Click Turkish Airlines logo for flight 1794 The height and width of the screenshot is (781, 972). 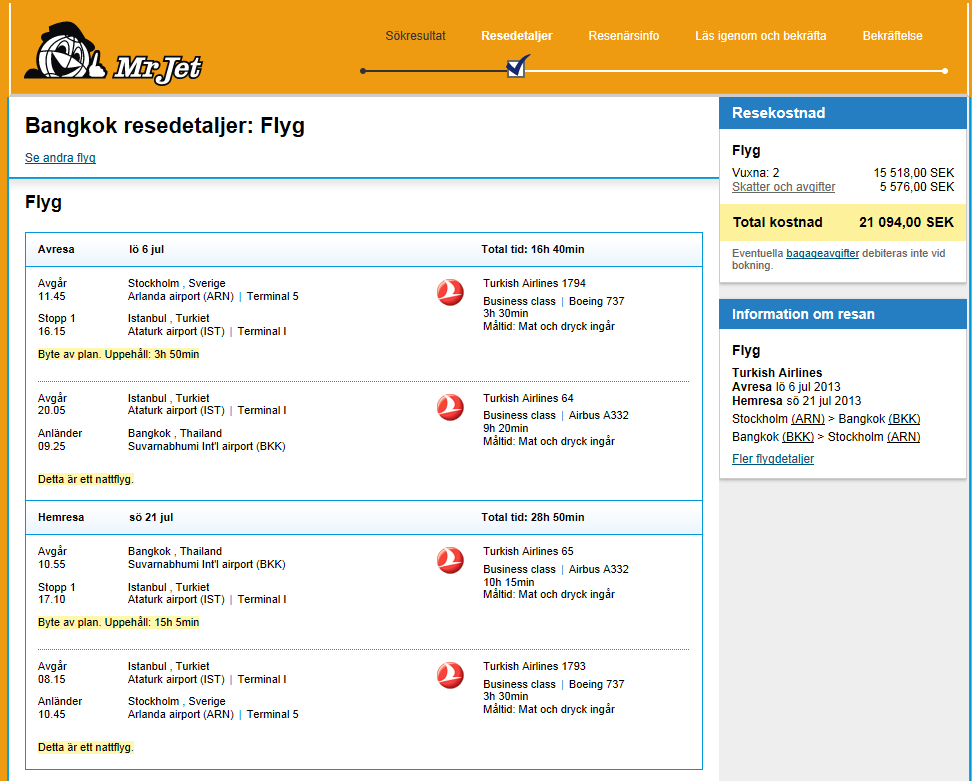(450, 292)
